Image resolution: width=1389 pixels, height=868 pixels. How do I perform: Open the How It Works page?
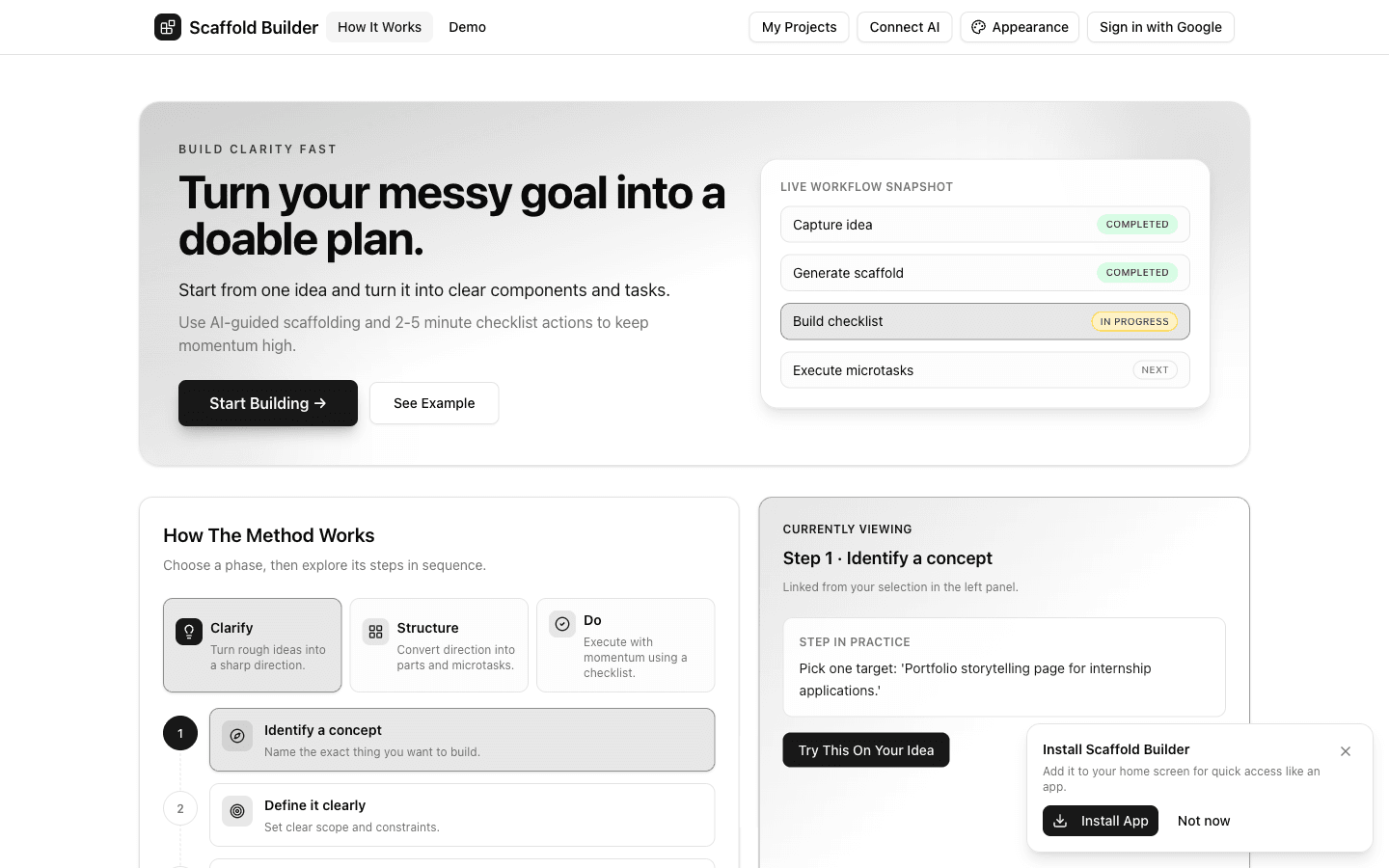coord(379,27)
